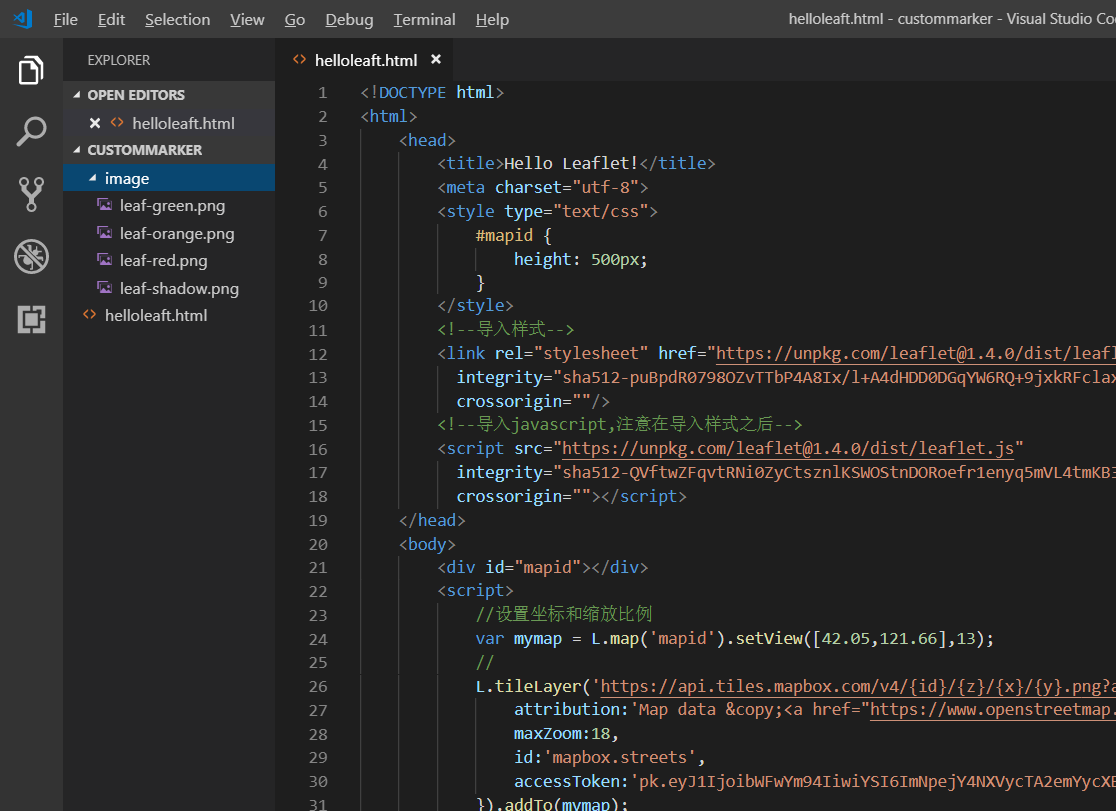This screenshot has height=811, width=1116.
Task: Open the Go menu
Action: point(295,19)
